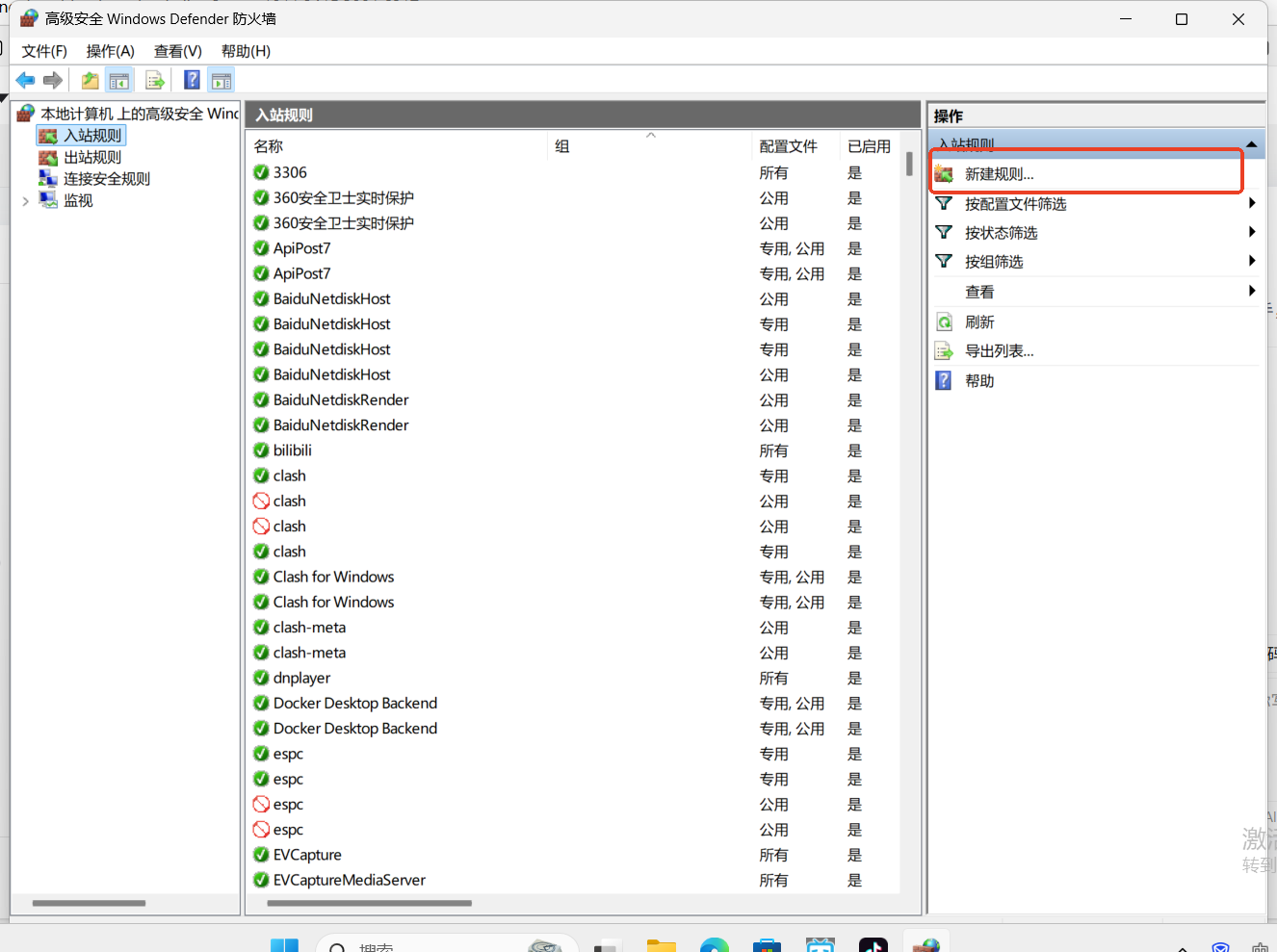Click green check icon of rule 3306
The image size is (1277, 952).
click(x=261, y=172)
